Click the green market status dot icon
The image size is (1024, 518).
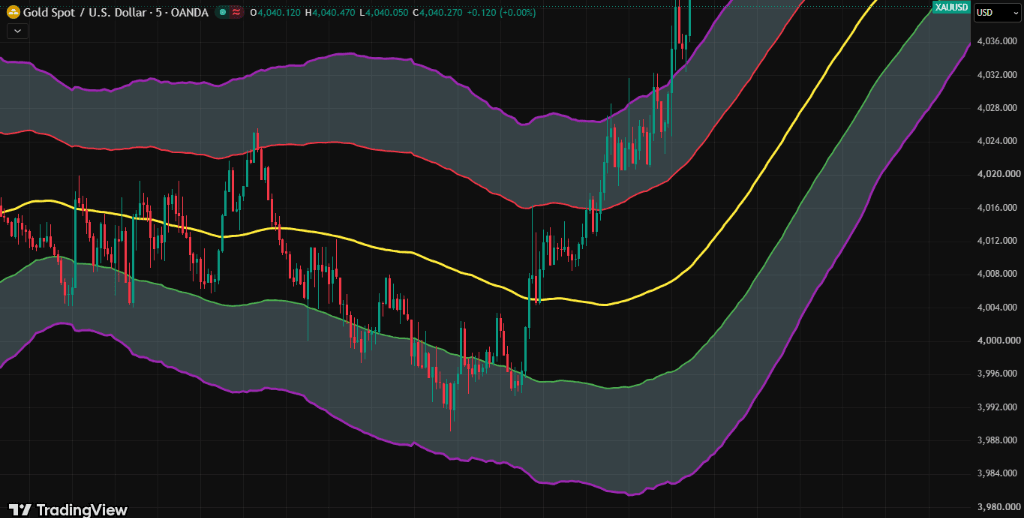coord(223,12)
